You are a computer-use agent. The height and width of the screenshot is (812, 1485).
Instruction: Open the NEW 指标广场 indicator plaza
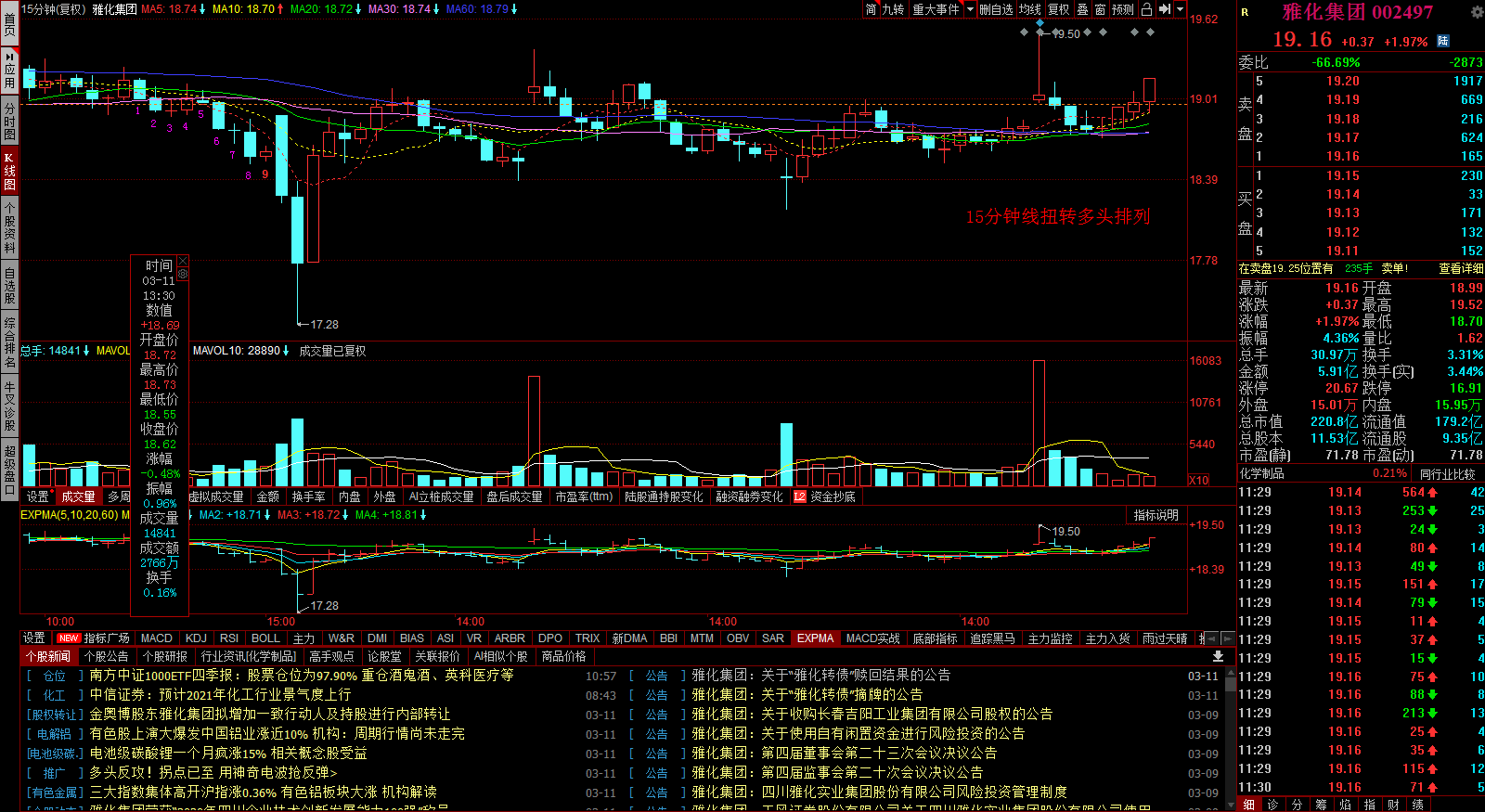[x=93, y=638]
